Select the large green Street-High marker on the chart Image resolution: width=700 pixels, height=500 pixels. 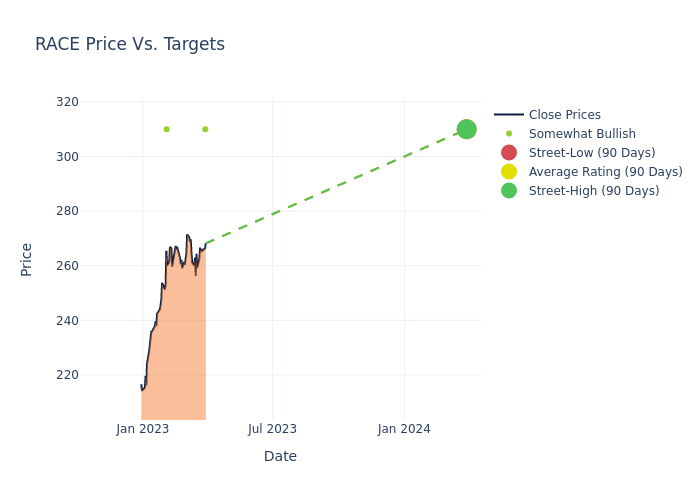point(466,129)
